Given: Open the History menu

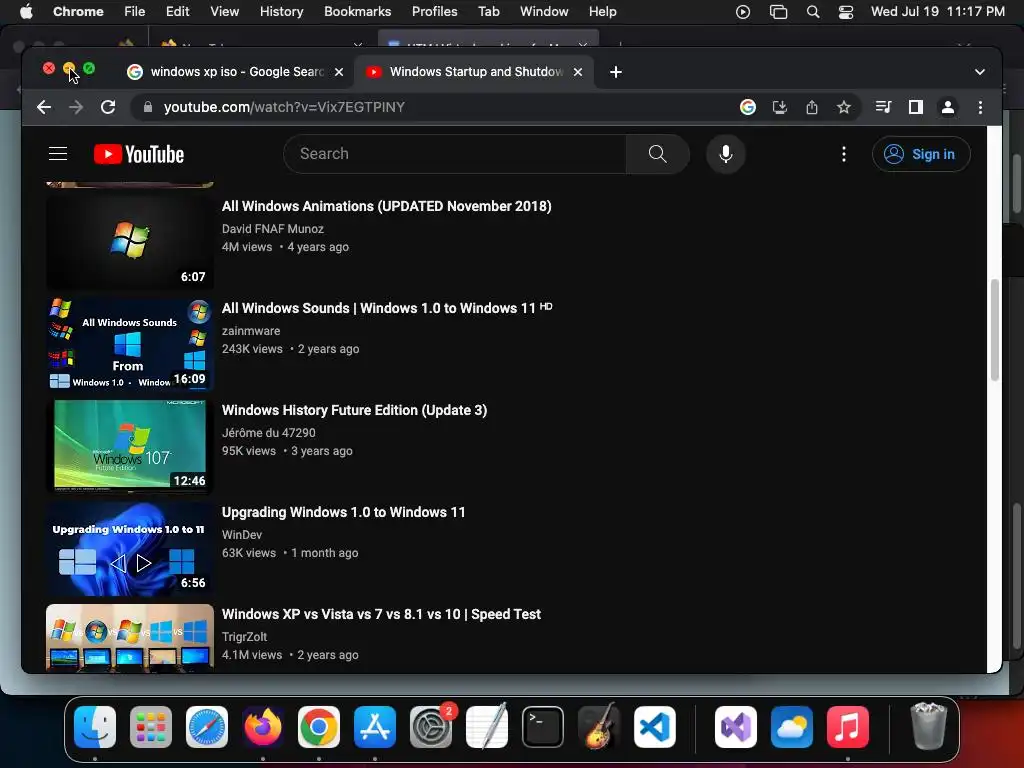Looking at the screenshot, I should (x=281, y=11).
